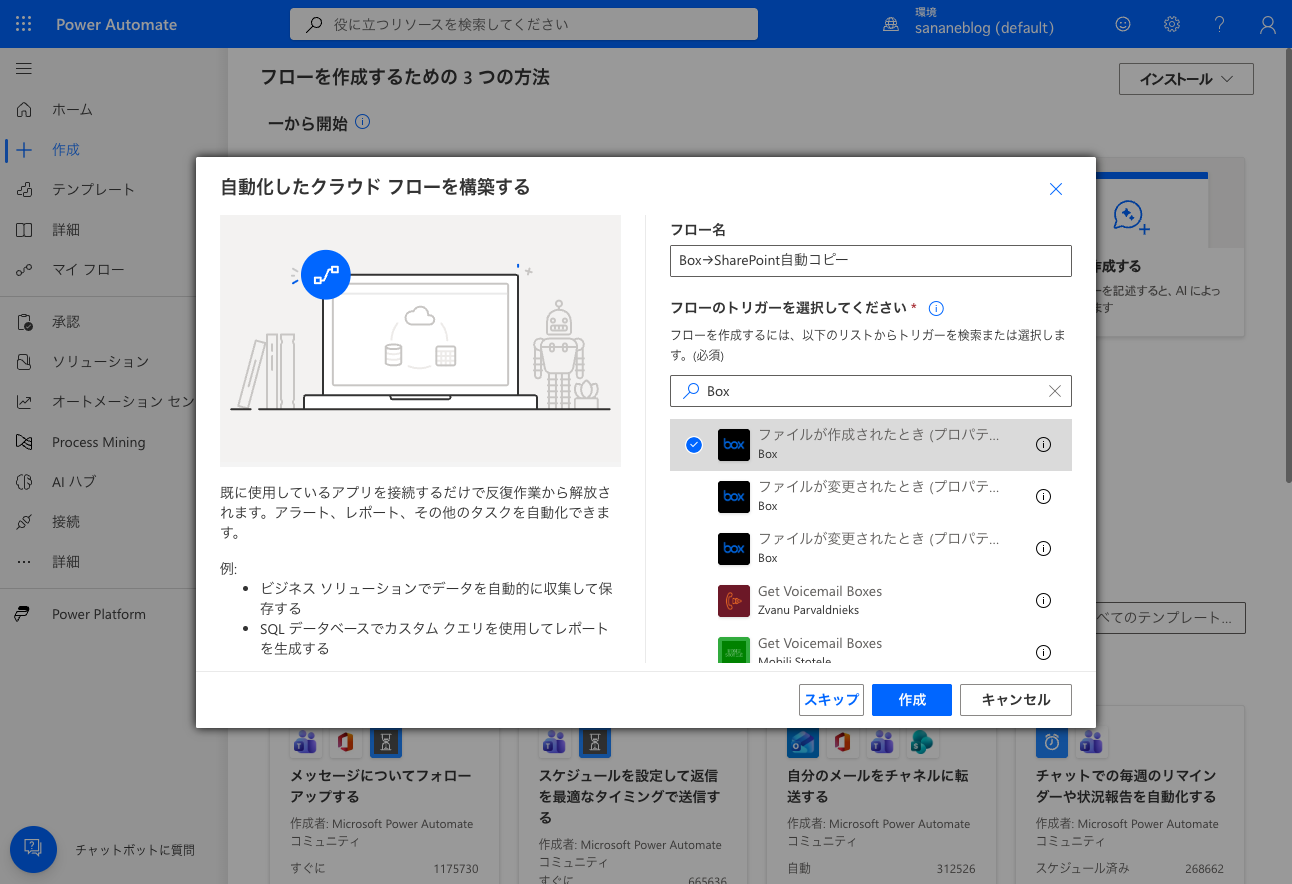This screenshot has height=884, width=1292.
Task: Show info for Zvanu Parvaldnieks trigger
Action: coord(1043,601)
